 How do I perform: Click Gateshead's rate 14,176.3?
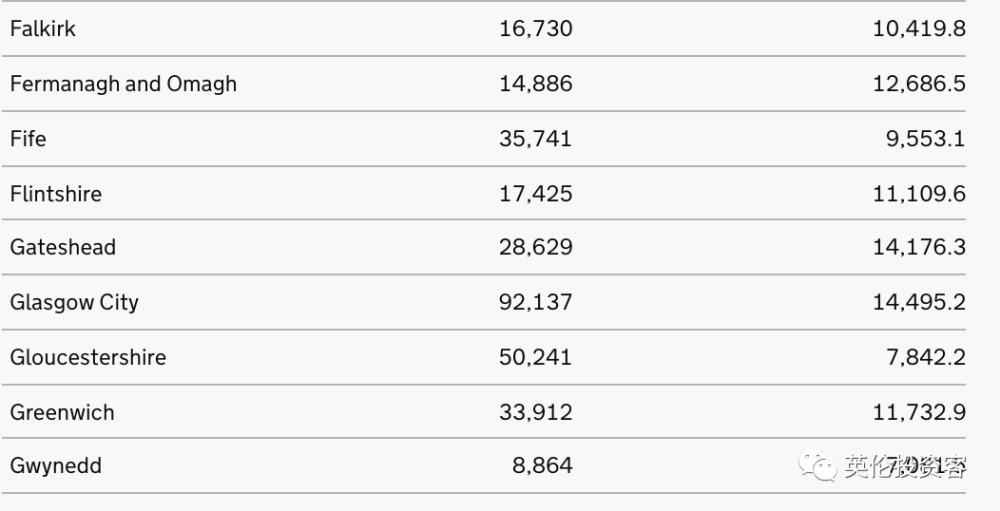(919, 248)
